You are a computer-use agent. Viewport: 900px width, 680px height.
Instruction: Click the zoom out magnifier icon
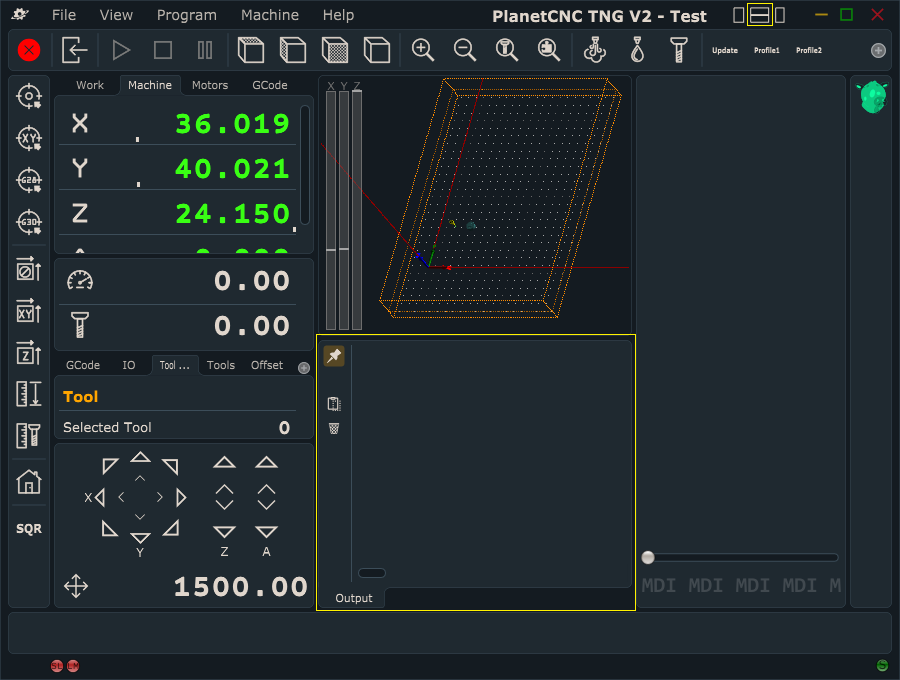click(465, 50)
